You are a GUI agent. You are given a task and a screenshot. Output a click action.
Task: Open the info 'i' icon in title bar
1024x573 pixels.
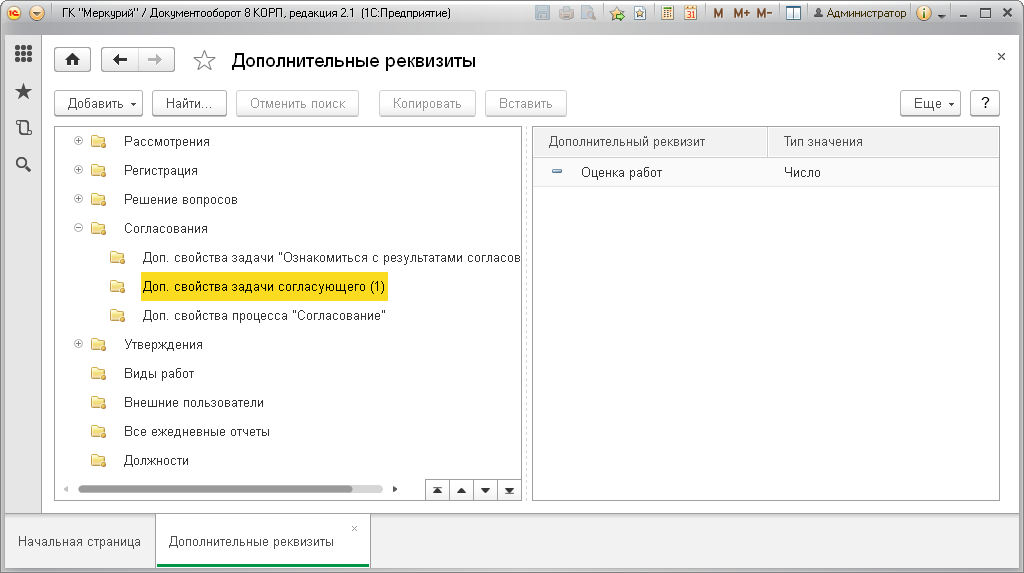pos(923,13)
